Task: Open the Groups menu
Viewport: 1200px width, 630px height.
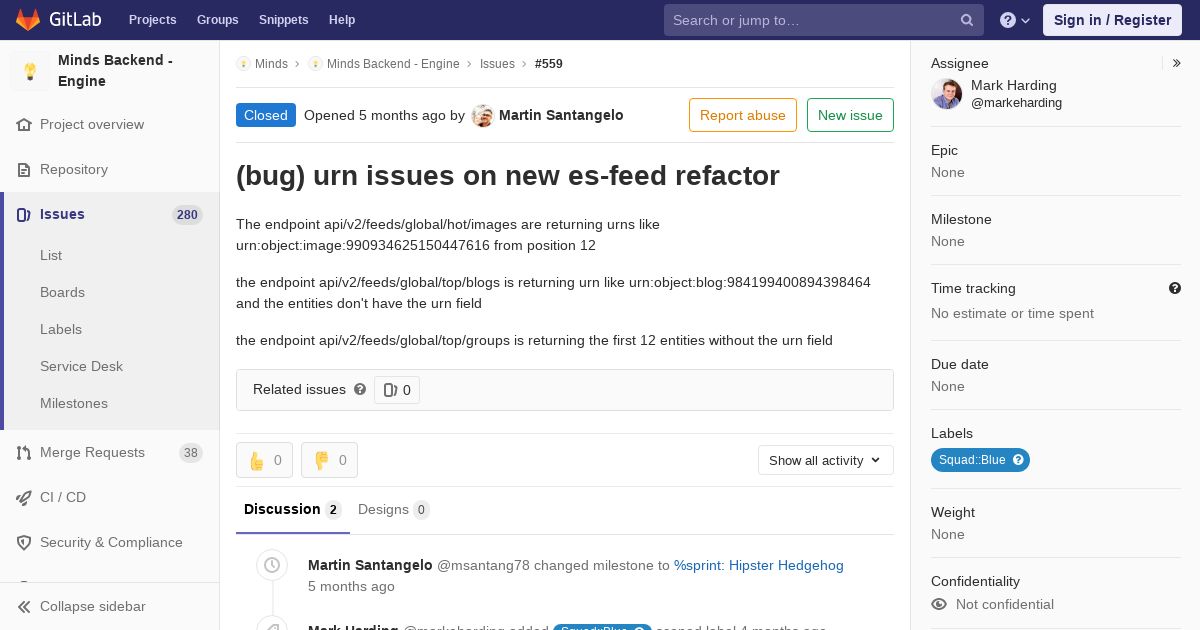Action: [217, 20]
